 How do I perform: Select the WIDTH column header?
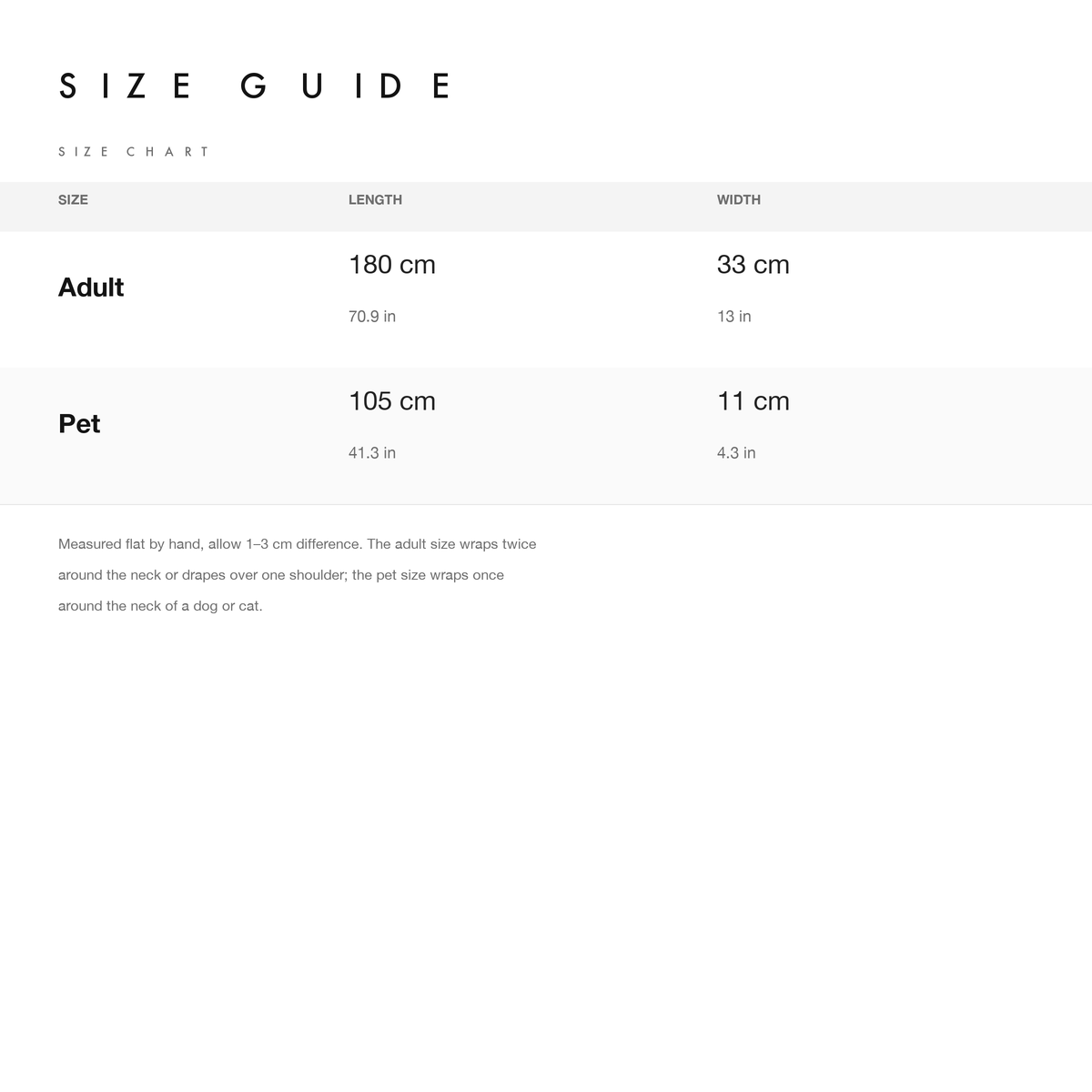(x=739, y=199)
